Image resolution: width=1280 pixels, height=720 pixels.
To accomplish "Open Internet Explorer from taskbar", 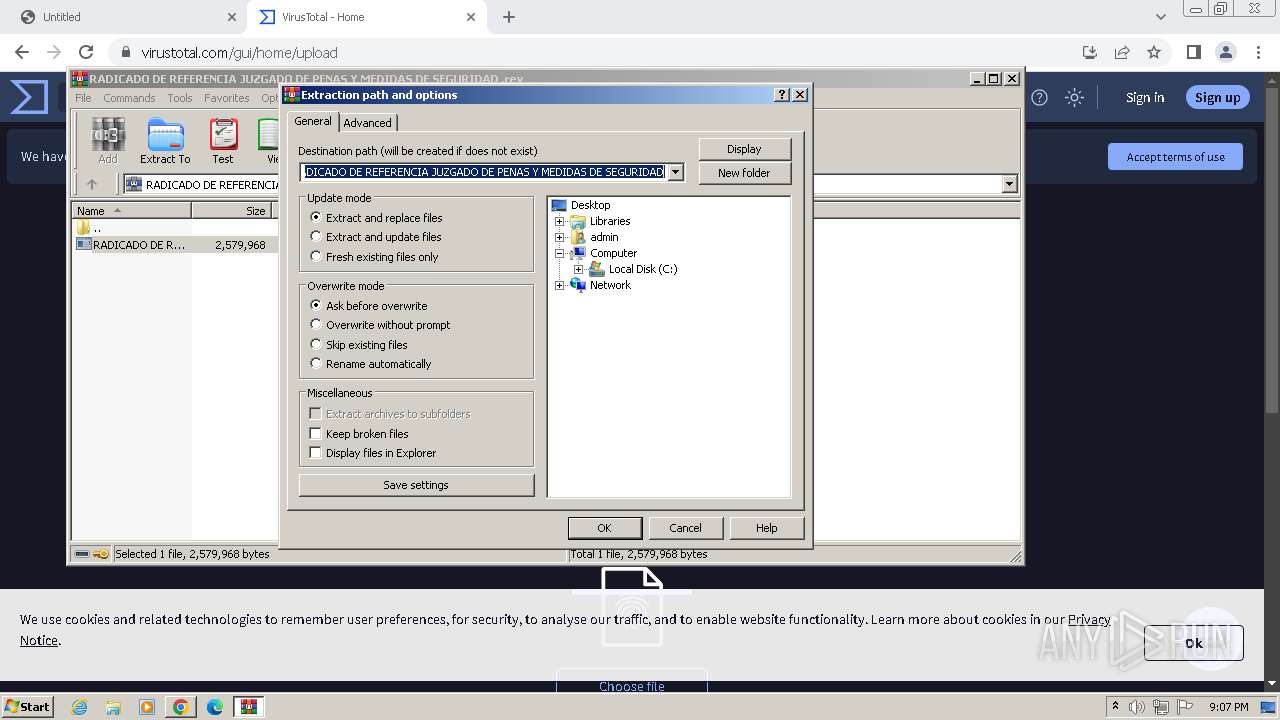I will tap(79, 707).
